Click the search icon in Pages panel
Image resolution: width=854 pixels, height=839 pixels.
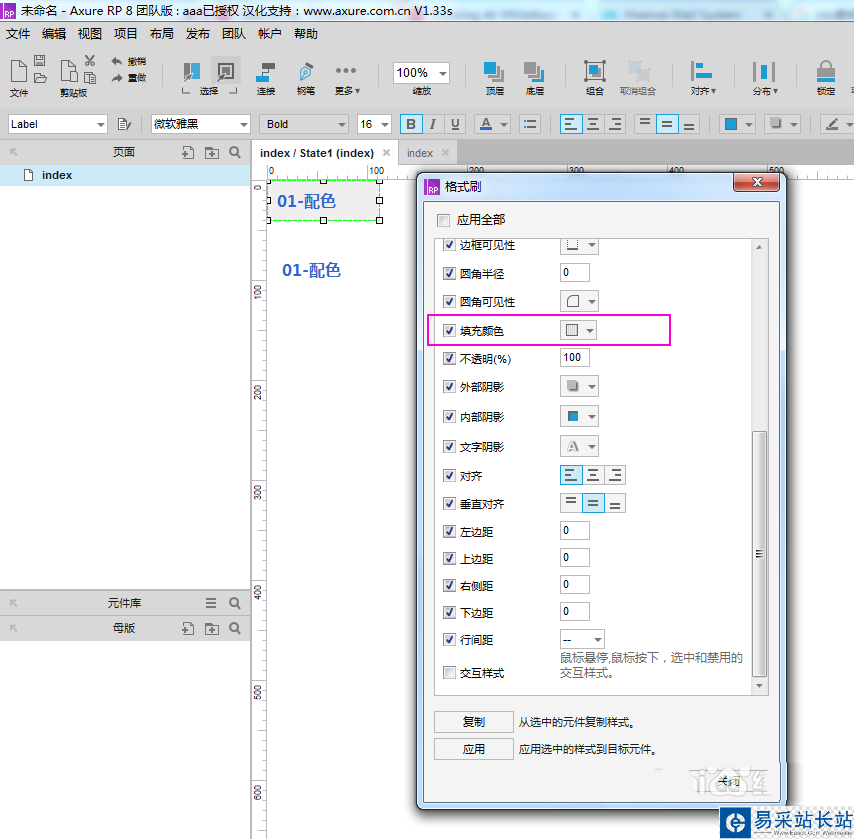[235, 153]
